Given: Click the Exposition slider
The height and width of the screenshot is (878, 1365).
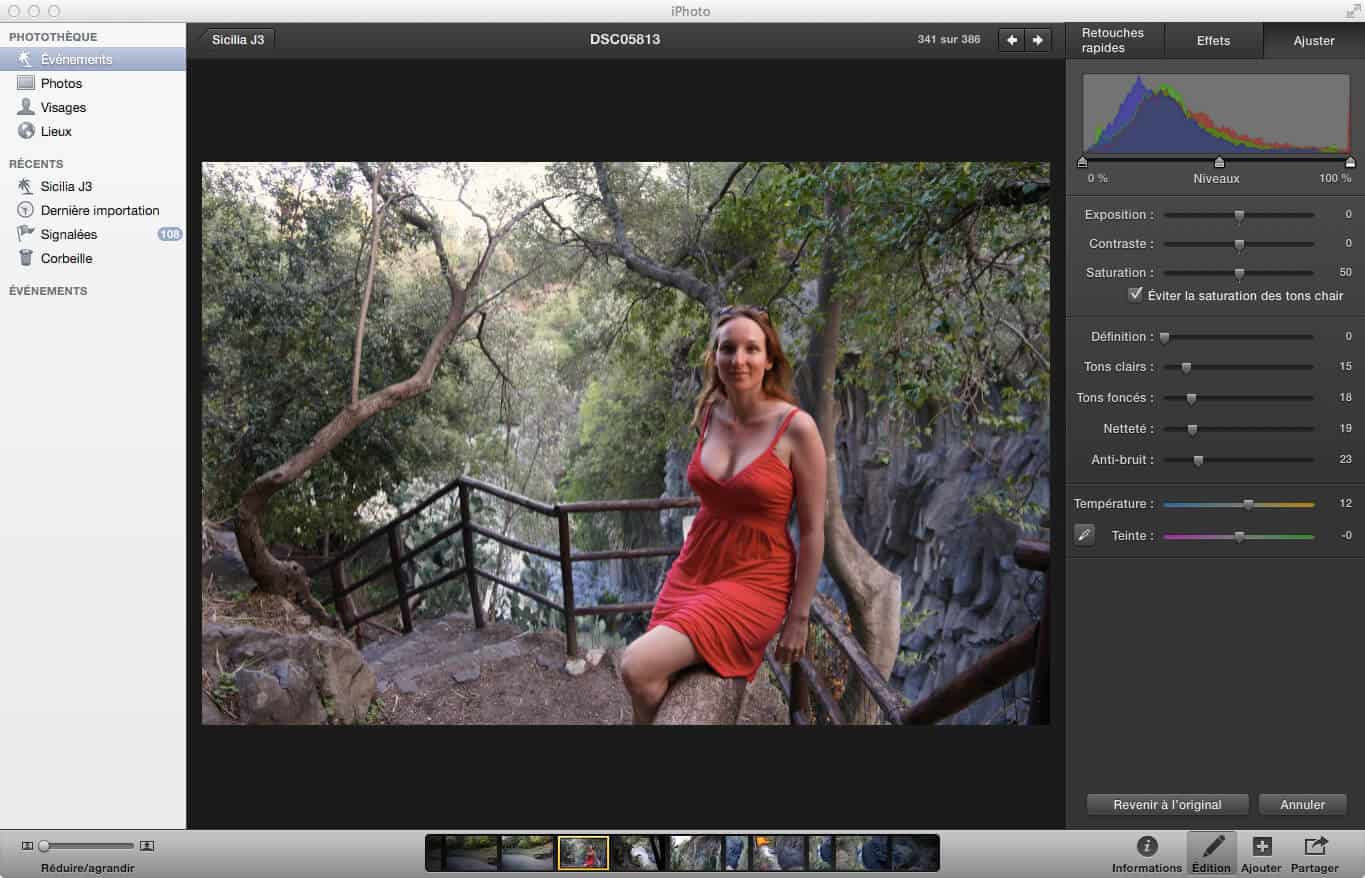Looking at the screenshot, I should 1238,215.
